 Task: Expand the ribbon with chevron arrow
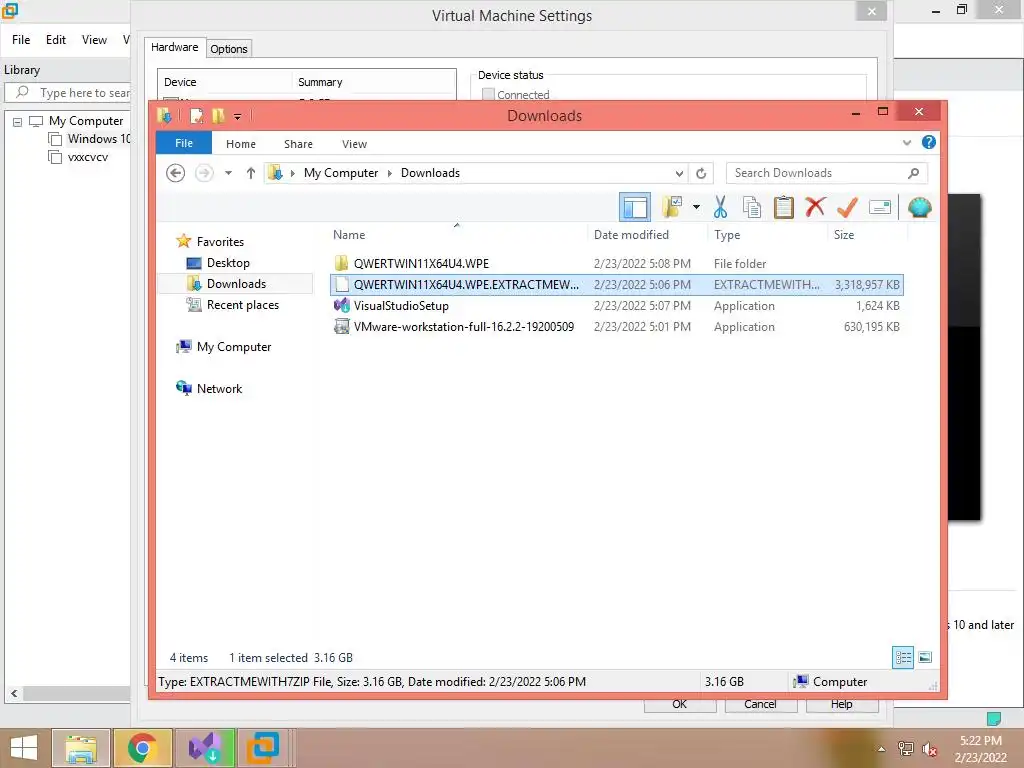[x=906, y=142]
